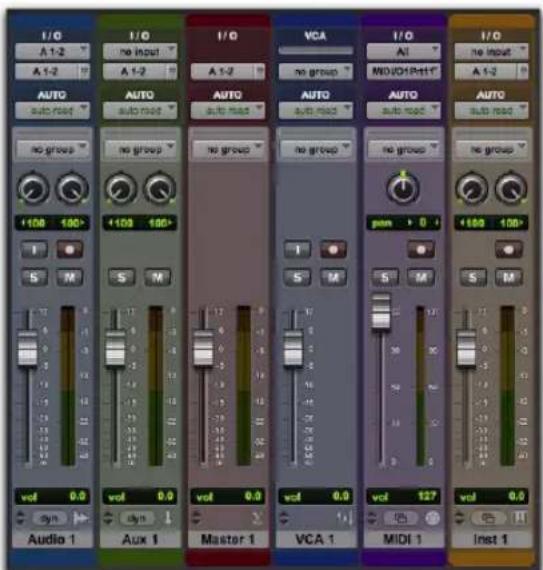Click the instrument track icon on Inst 1
This screenshot has width=543, height=570.
point(520,518)
